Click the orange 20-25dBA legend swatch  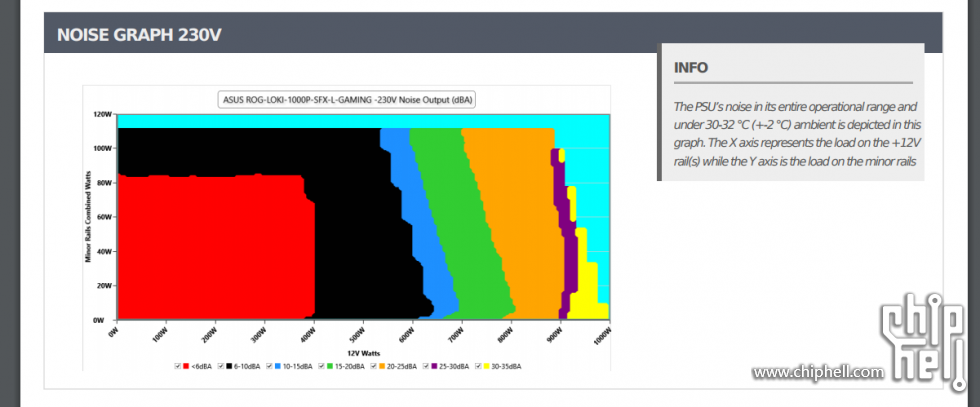coord(382,366)
